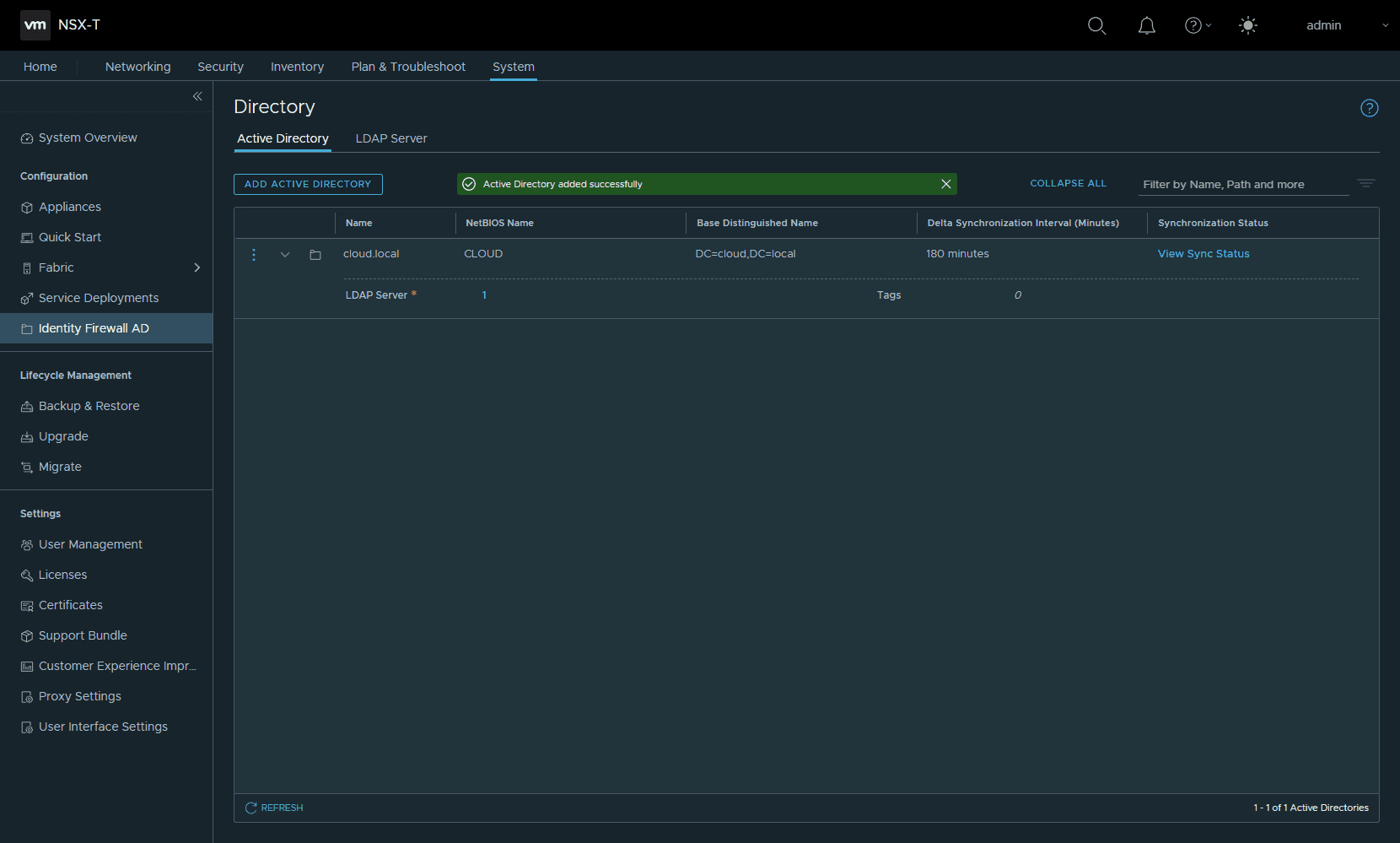Viewport: 1400px width, 843px height.
Task: Open Directory page help icon
Action: pyautogui.click(x=1369, y=108)
